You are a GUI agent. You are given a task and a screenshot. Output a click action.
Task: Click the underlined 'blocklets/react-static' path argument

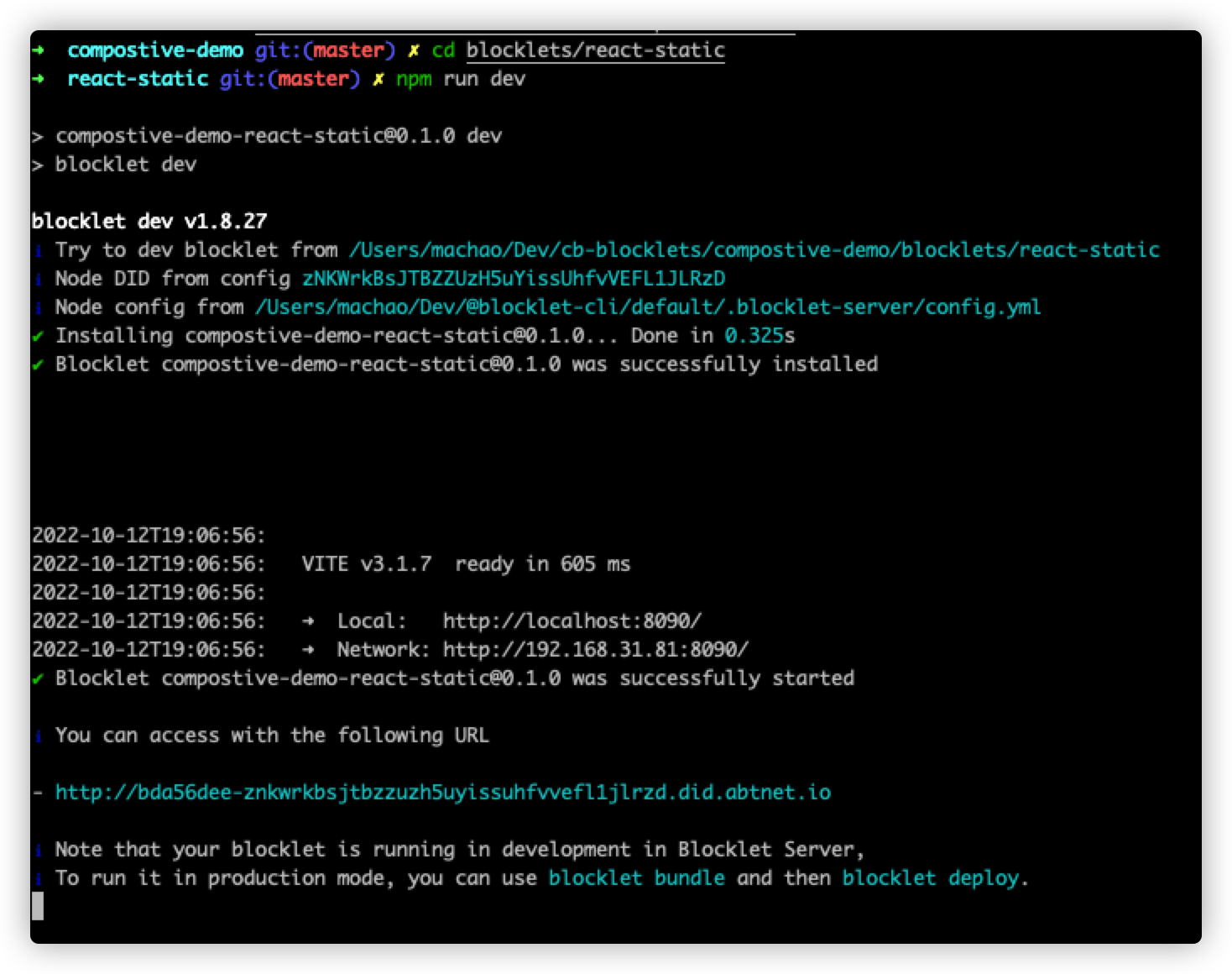595,50
